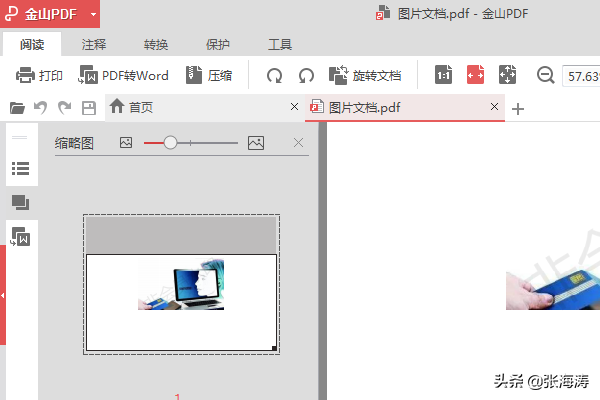
Task: Click the large thumbnail size icon
Action: 256,143
